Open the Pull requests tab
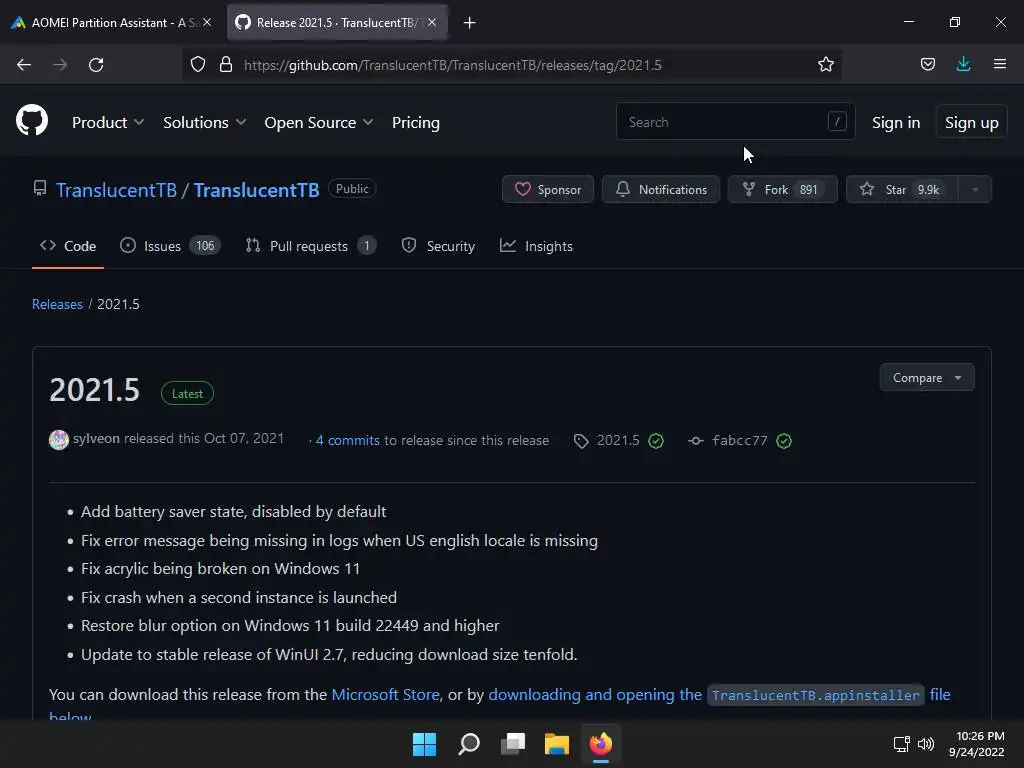This screenshot has width=1024, height=768. (310, 246)
